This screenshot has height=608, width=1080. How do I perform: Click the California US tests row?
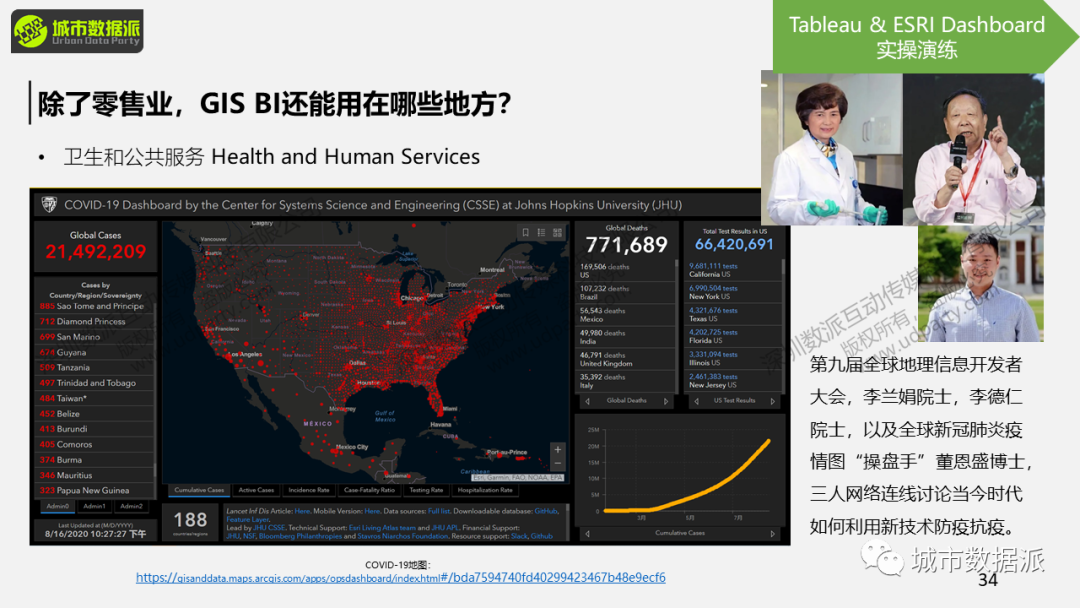coord(733,270)
